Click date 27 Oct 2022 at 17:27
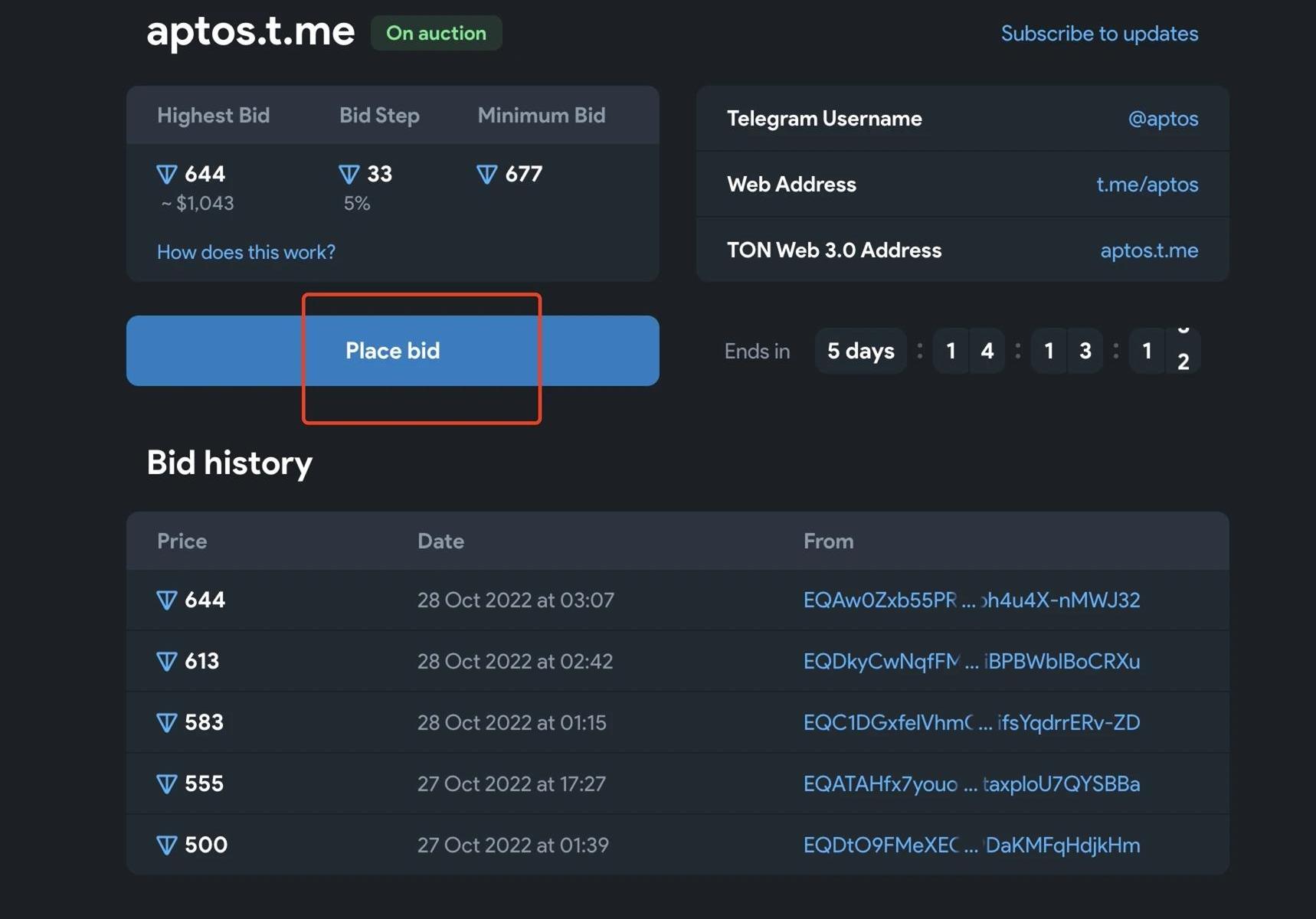 click(512, 783)
